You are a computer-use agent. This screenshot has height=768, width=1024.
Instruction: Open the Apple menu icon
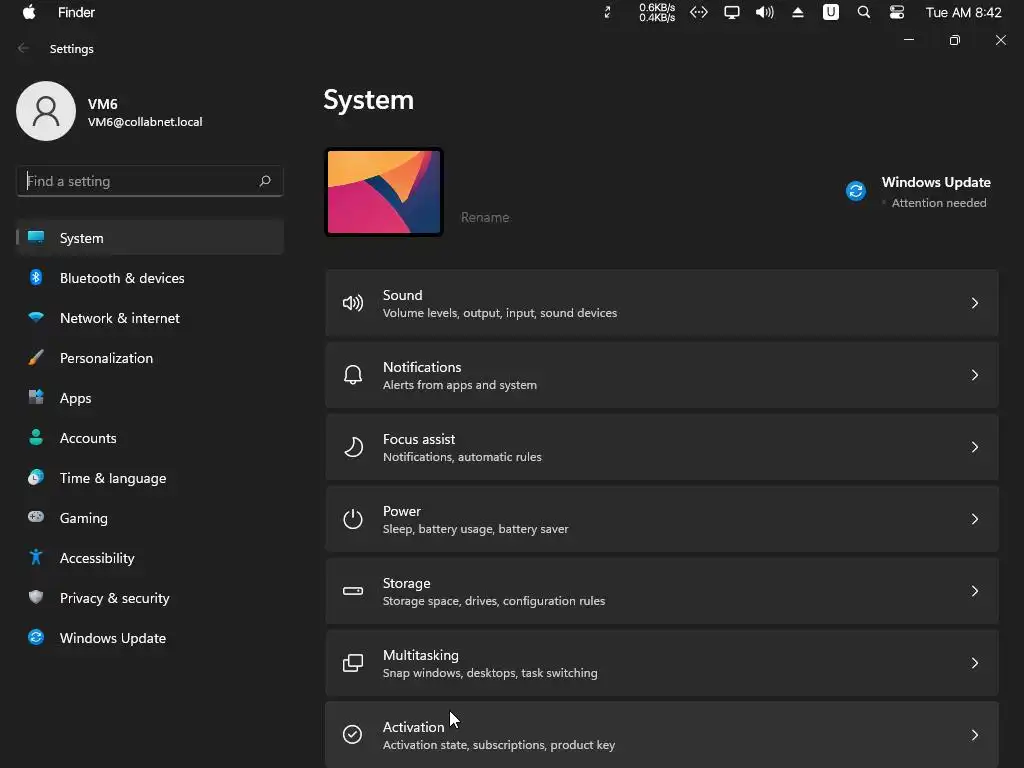(29, 12)
